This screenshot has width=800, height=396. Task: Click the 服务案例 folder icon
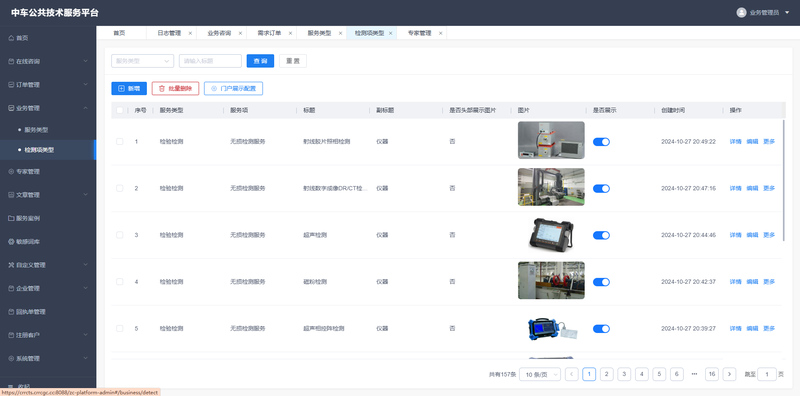[x=11, y=218]
